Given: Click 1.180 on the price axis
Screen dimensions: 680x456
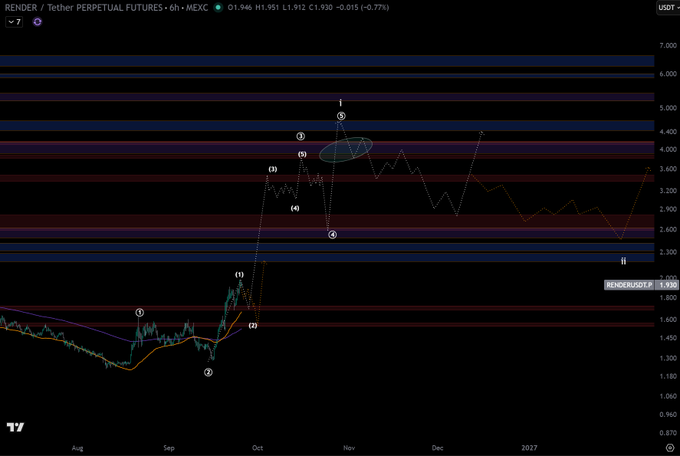Looking at the screenshot, I should (668, 376).
